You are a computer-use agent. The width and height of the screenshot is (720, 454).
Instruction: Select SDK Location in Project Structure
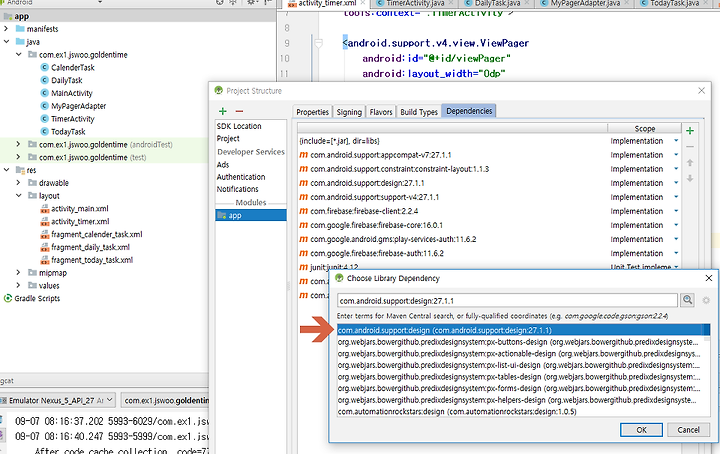(x=239, y=126)
